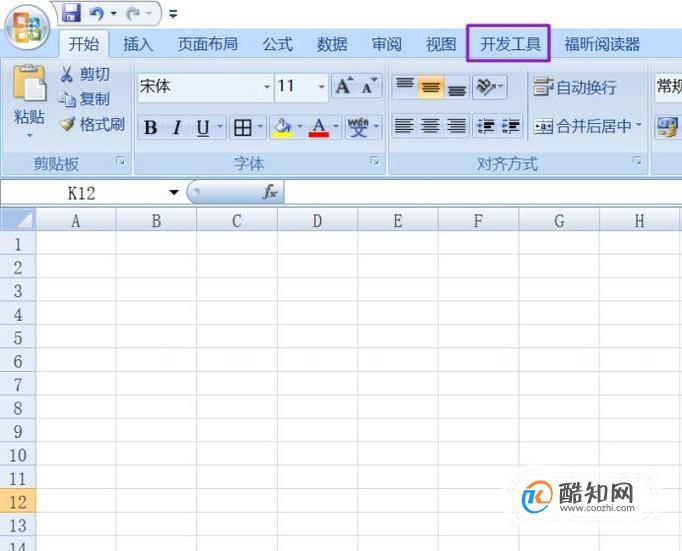Image resolution: width=682 pixels, height=551 pixels.
Task: Click the fx insert function button
Action: pos(270,192)
